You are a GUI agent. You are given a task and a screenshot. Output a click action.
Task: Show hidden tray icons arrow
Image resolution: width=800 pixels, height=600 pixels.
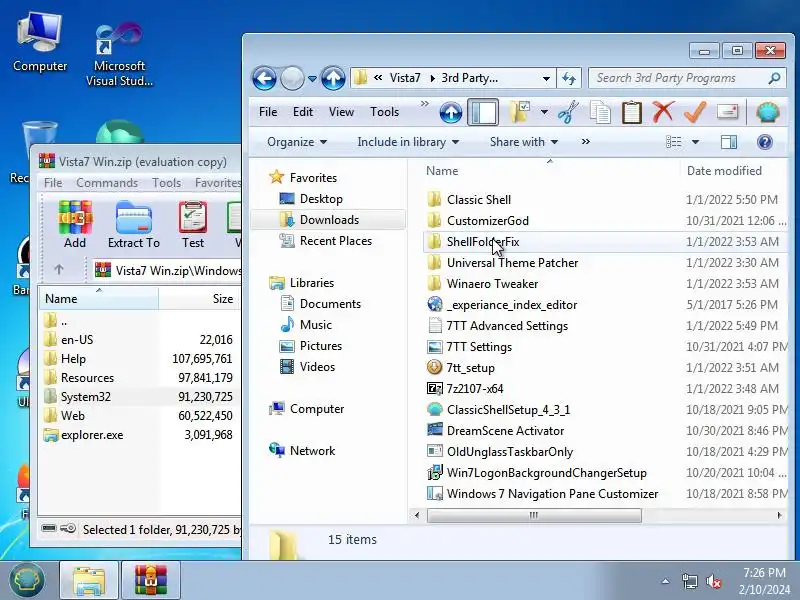pos(665,581)
